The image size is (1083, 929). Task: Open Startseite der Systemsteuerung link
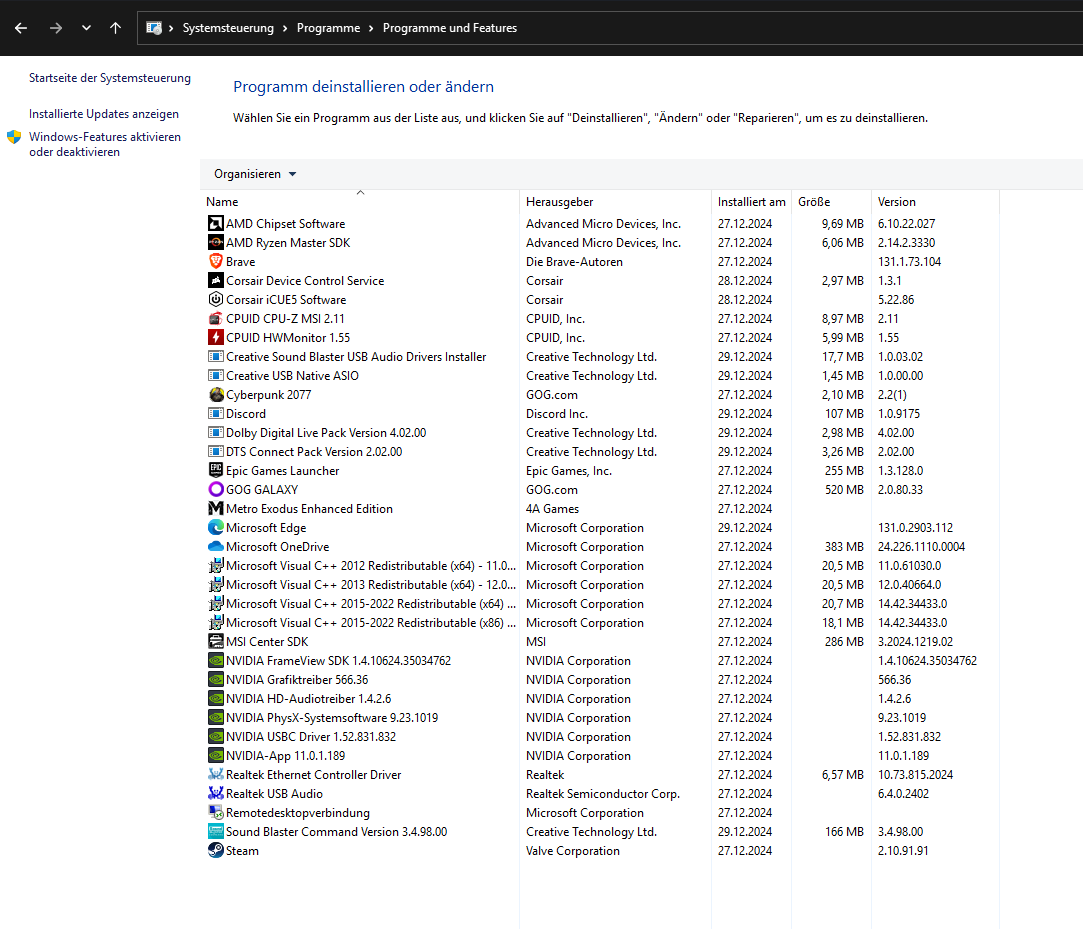[110, 78]
